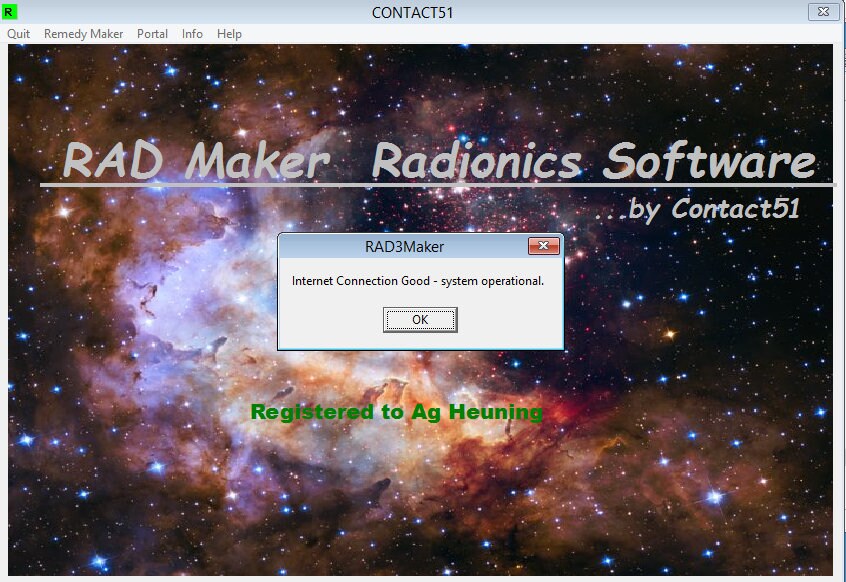Close the CONTACT51 main window
The width and height of the screenshot is (846, 582).
coord(823,12)
